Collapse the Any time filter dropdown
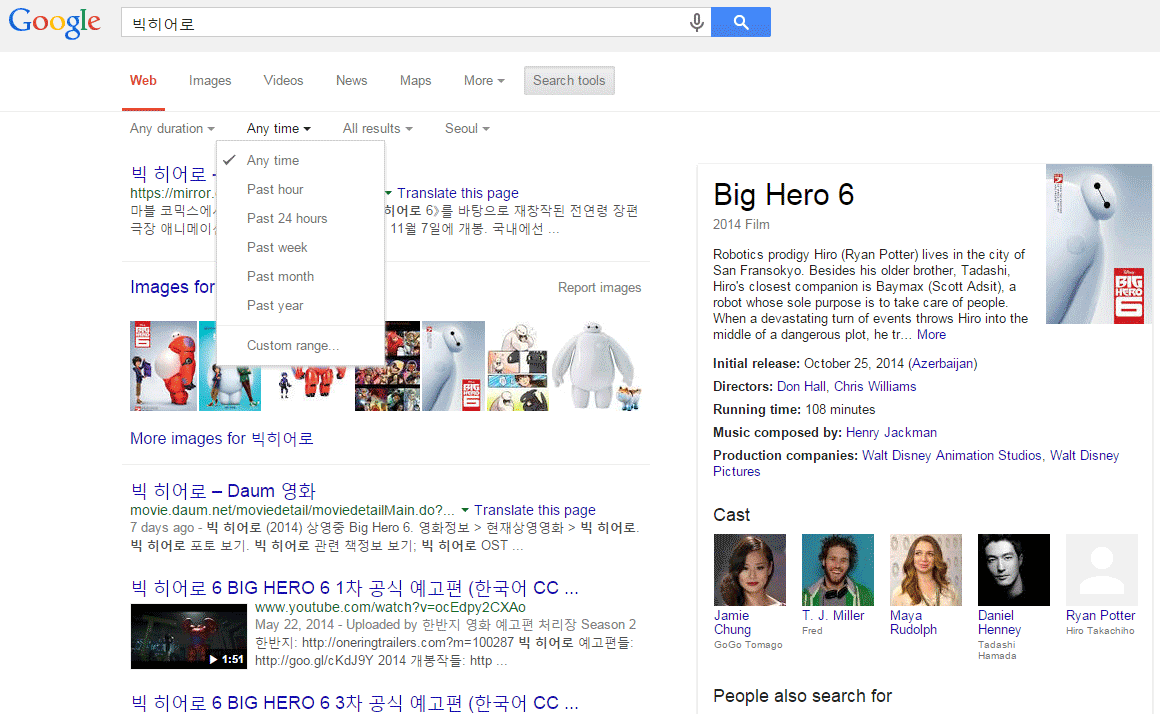 point(278,129)
